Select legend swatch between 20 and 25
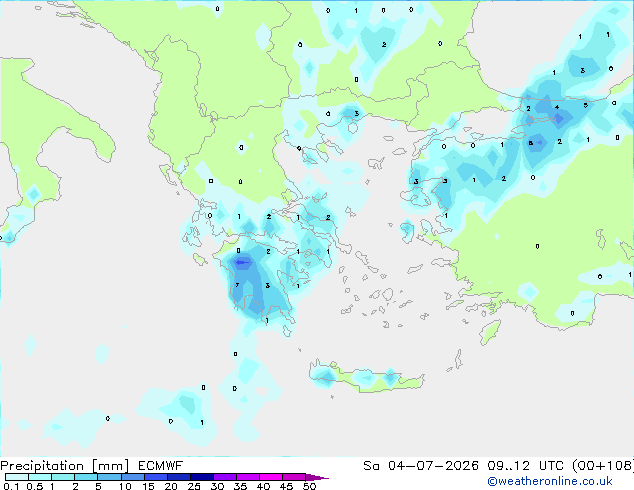Viewport: 634px width, 490px height. point(179,477)
